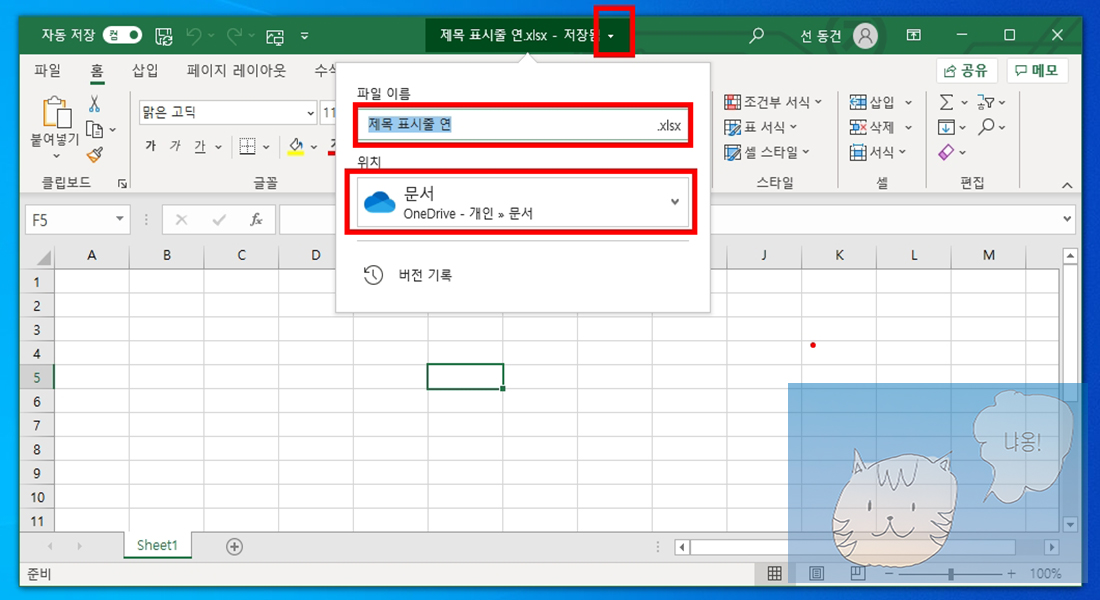The image size is (1100, 600).
Task: Open the clipboard group dialog launcher
Action: click(x=123, y=183)
